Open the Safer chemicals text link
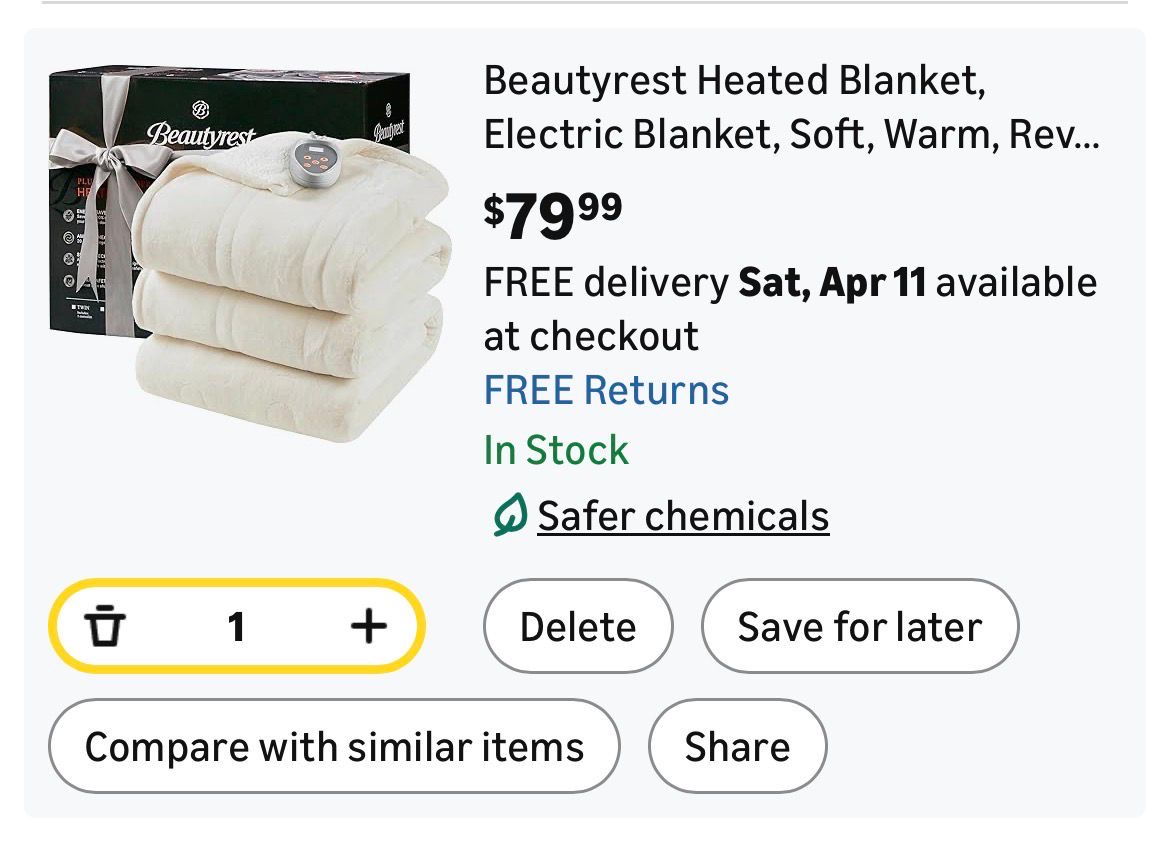Screen dimensions: 1170x851 click(x=683, y=517)
